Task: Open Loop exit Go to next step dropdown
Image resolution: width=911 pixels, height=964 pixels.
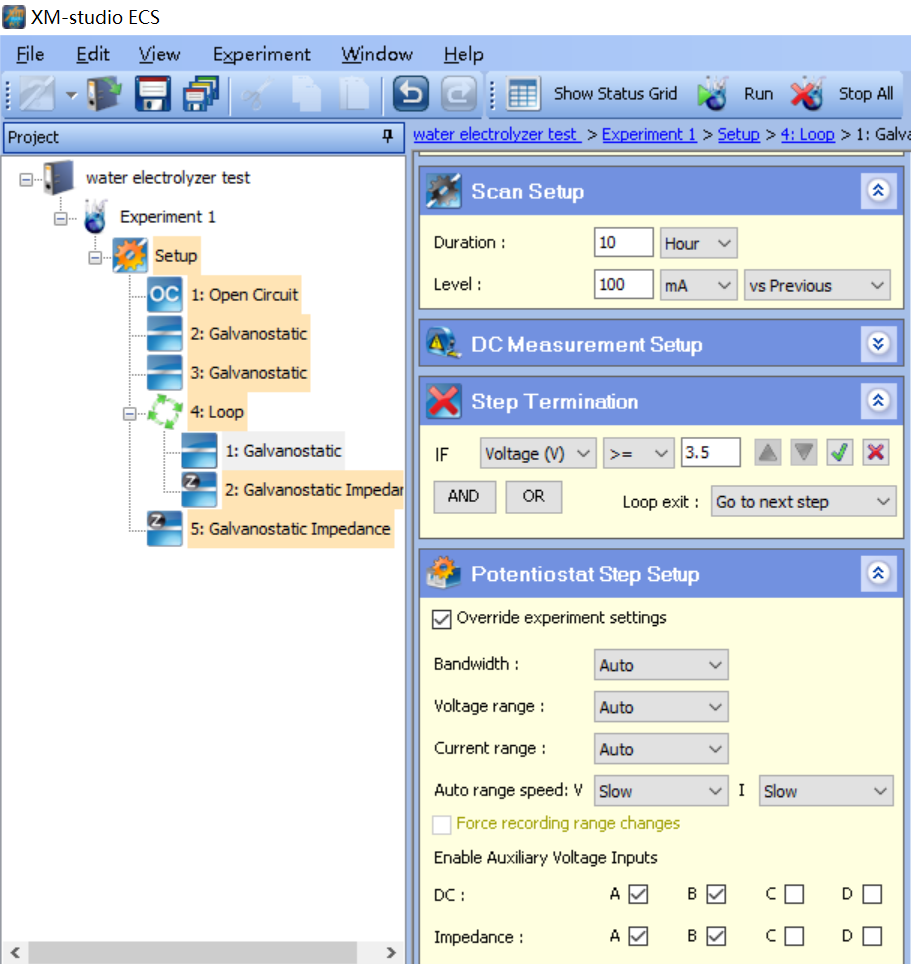Action: tap(803, 502)
